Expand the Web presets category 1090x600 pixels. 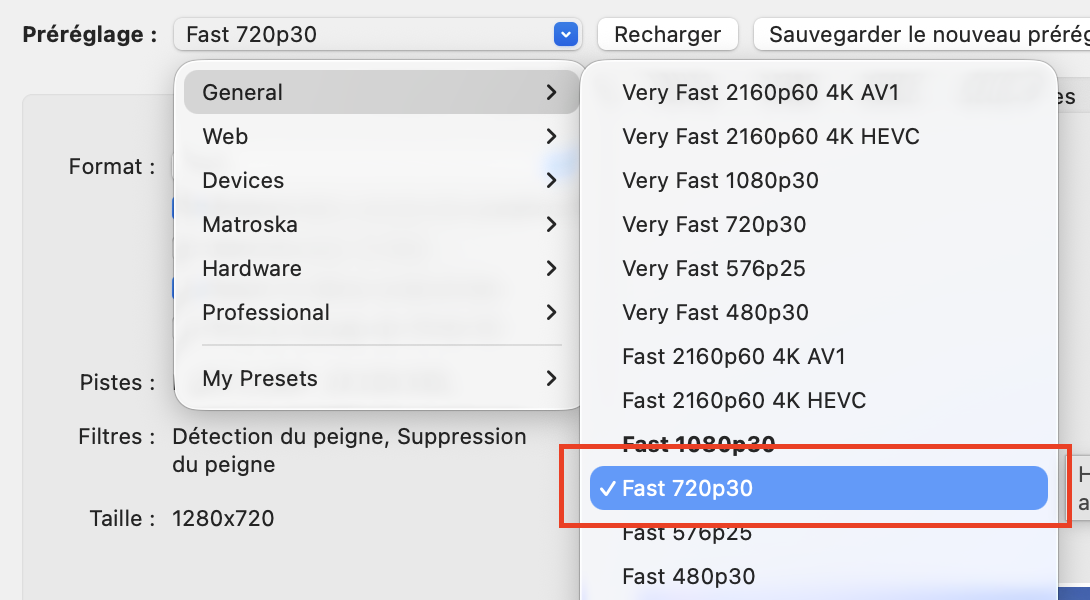380,137
